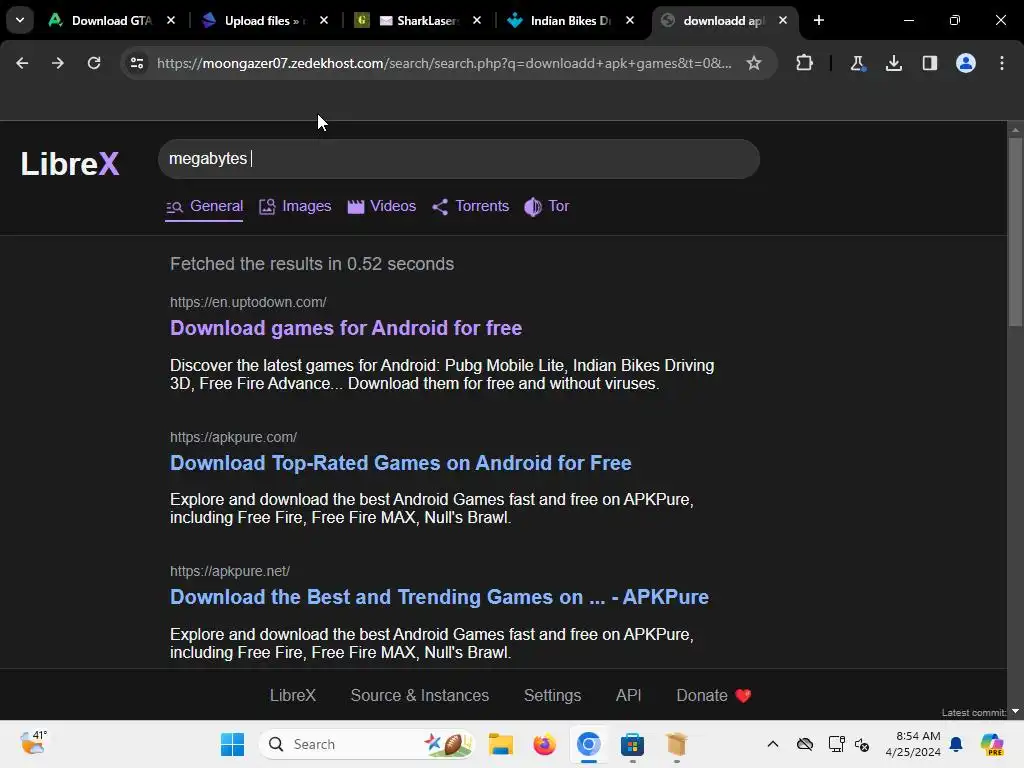This screenshot has width=1024, height=768.
Task: Open the cloud sync tray icon
Action: pyautogui.click(x=805, y=744)
